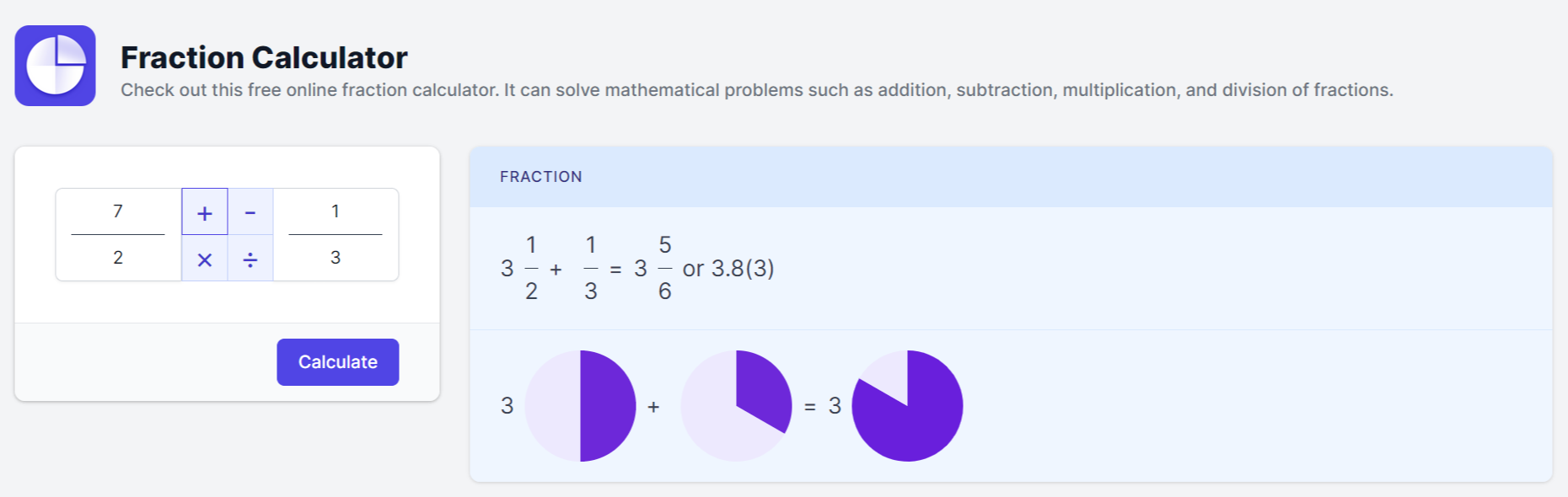Click the Fraction Calculator title
This screenshot has height=497, width=1568.
[x=264, y=56]
